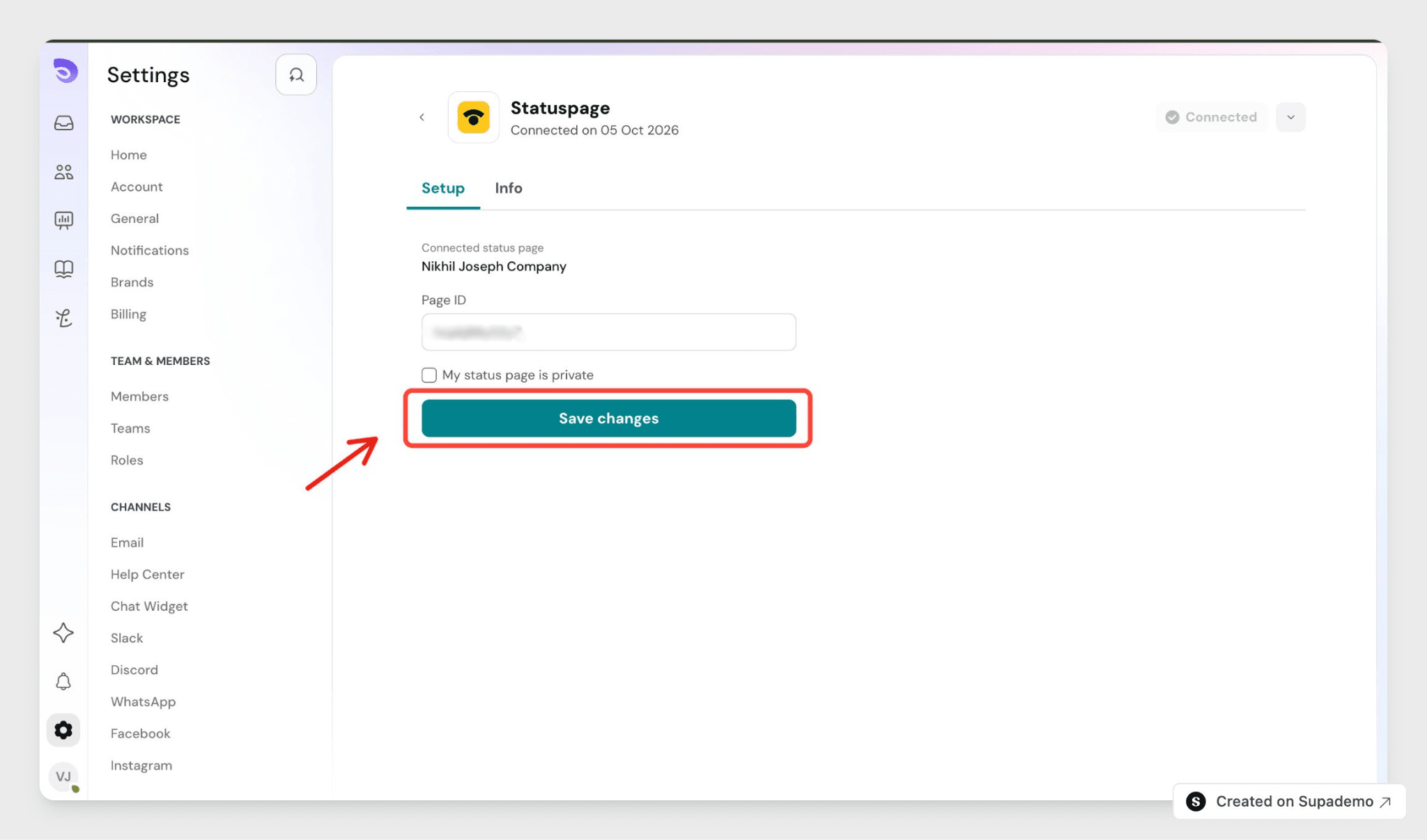
Task: Open Instagram channel settings
Action: coord(141,765)
